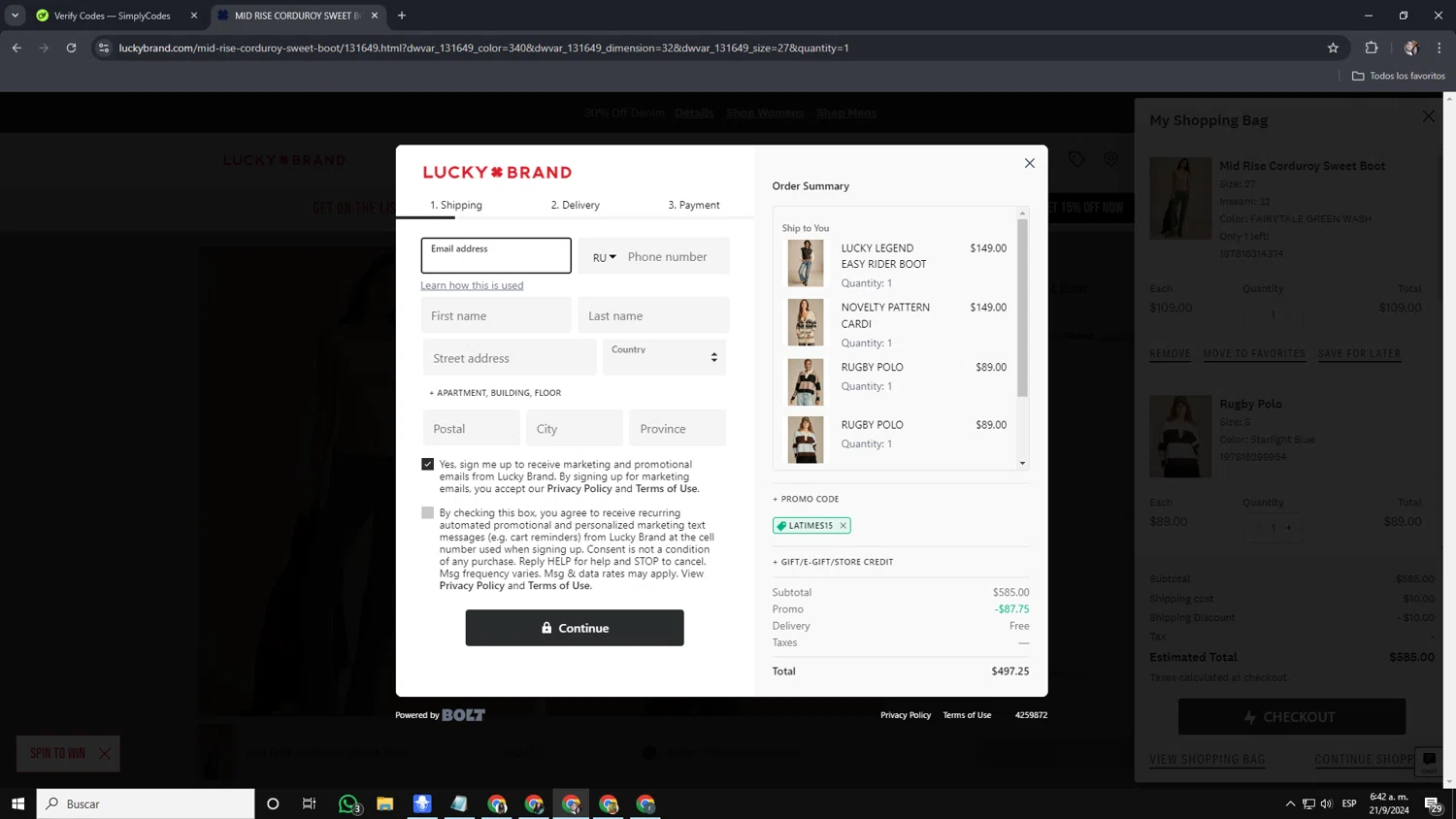Image resolution: width=1456 pixels, height=819 pixels.
Task: Click the Windows taskbar search box
Action: [x=146, y=803]
